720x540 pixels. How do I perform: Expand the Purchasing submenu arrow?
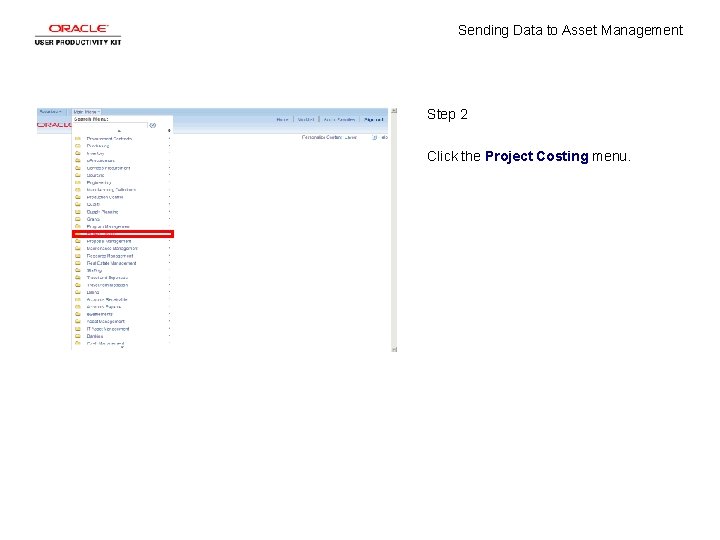click(x=169, y=146)
